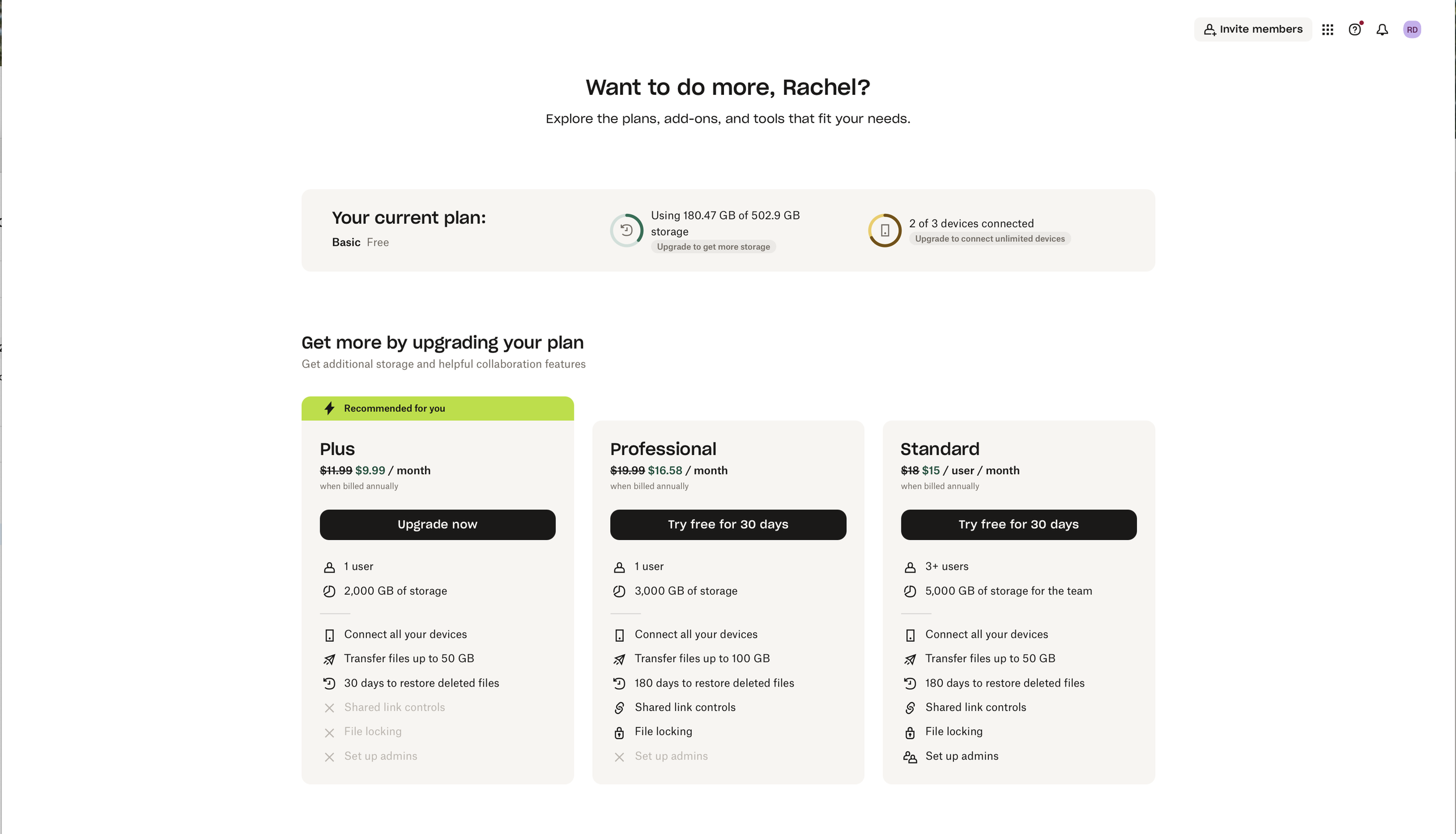This screenshot has width=1456, height=834.
Task: Start Professional 30-day free trial
Action: [x=728, y=525]
